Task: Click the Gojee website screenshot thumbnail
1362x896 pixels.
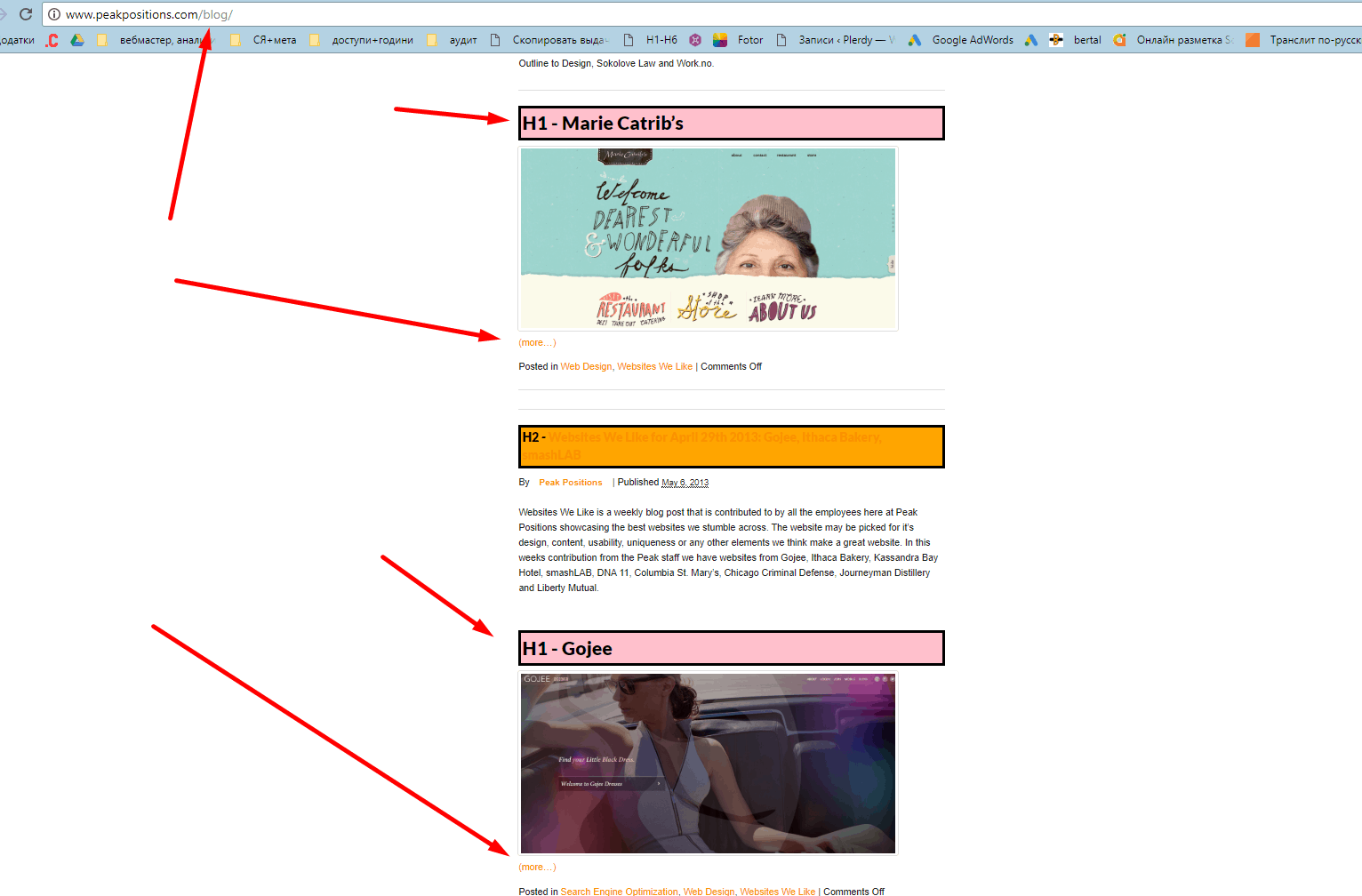Action: [x=708, y=763]
